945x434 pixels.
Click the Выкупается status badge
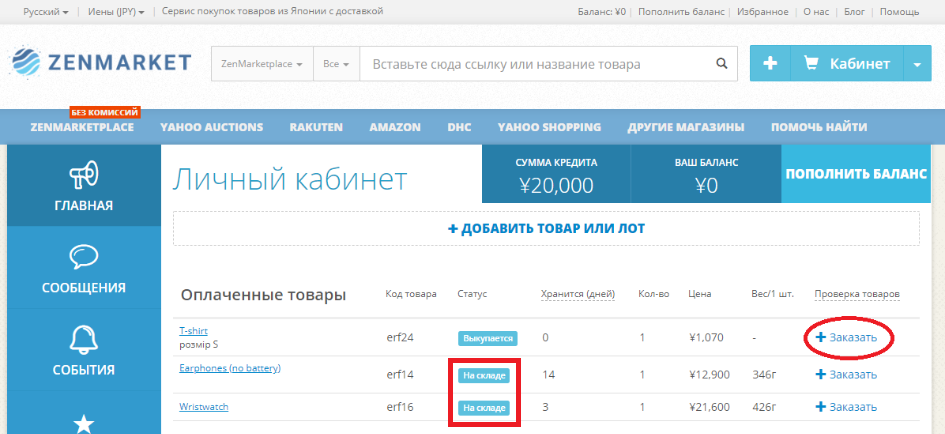(x=488, y=338)
